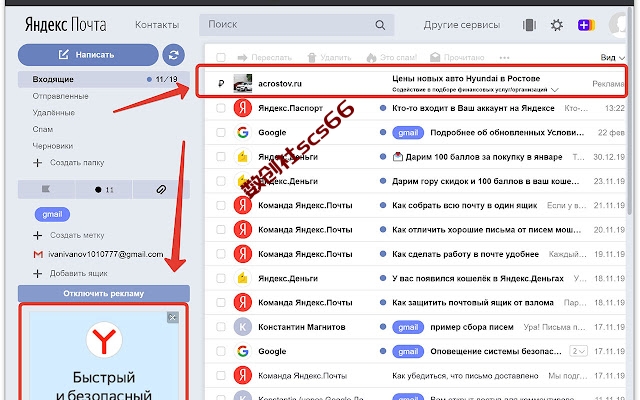This screenshot has width=640, height=400.
Task: Click Удалить delete toolbar button
Action: tap(329, 58)
